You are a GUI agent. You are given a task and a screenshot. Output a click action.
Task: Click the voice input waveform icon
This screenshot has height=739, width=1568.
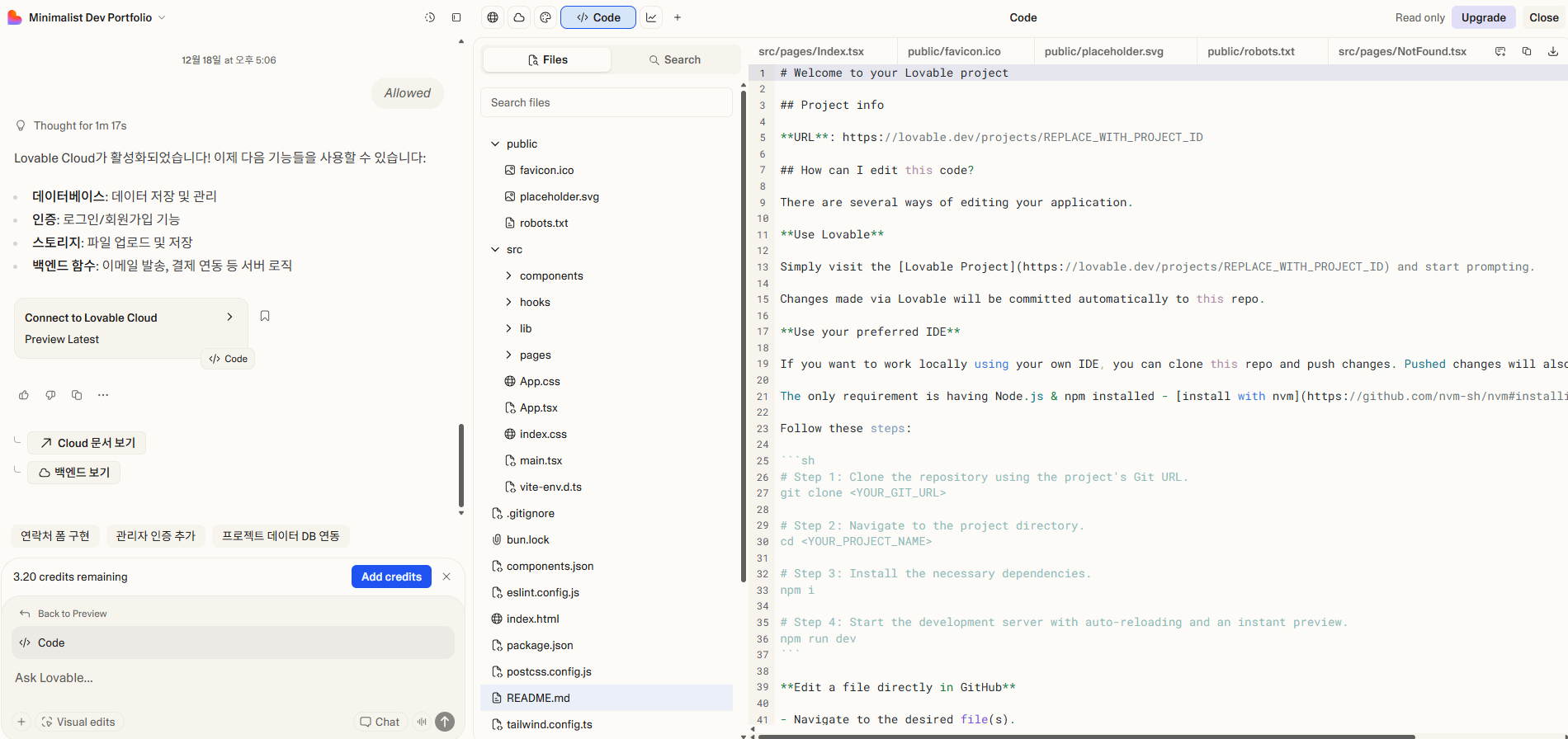click(422, 722)
